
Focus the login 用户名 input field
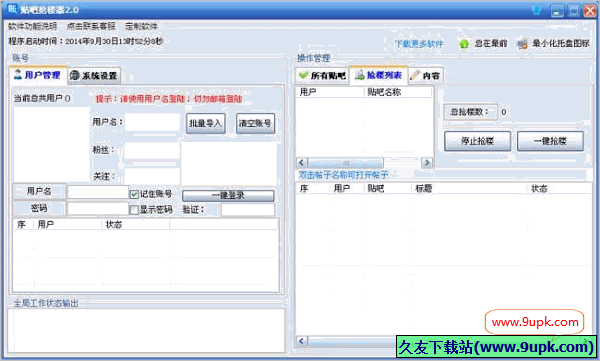[98, 192]
